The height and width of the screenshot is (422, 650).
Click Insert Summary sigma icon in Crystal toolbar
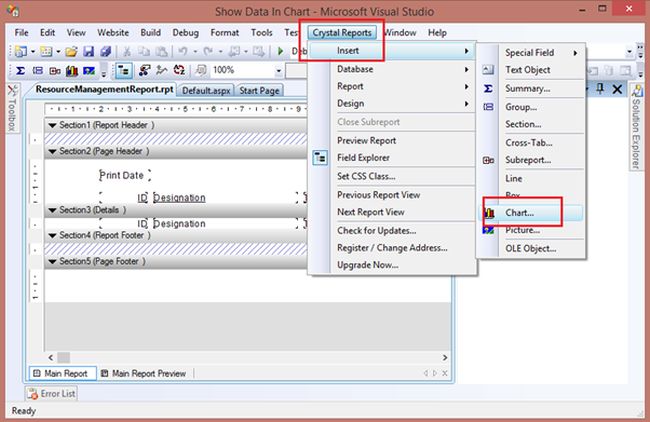click(20, 71)
